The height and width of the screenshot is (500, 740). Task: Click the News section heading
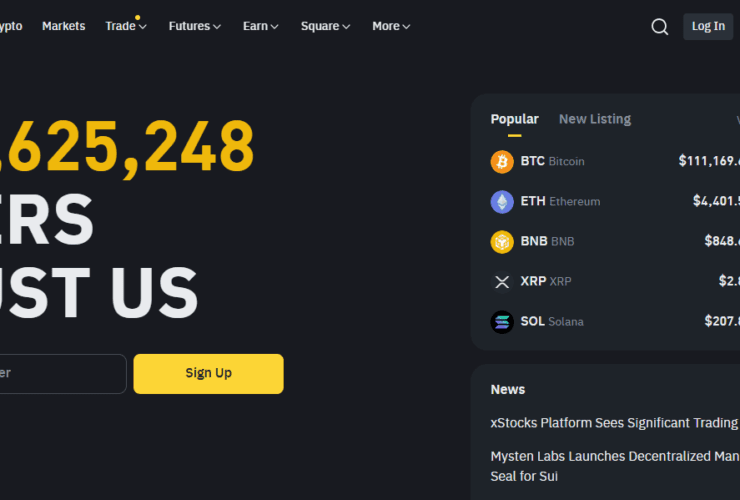click(x=508, y=390)
